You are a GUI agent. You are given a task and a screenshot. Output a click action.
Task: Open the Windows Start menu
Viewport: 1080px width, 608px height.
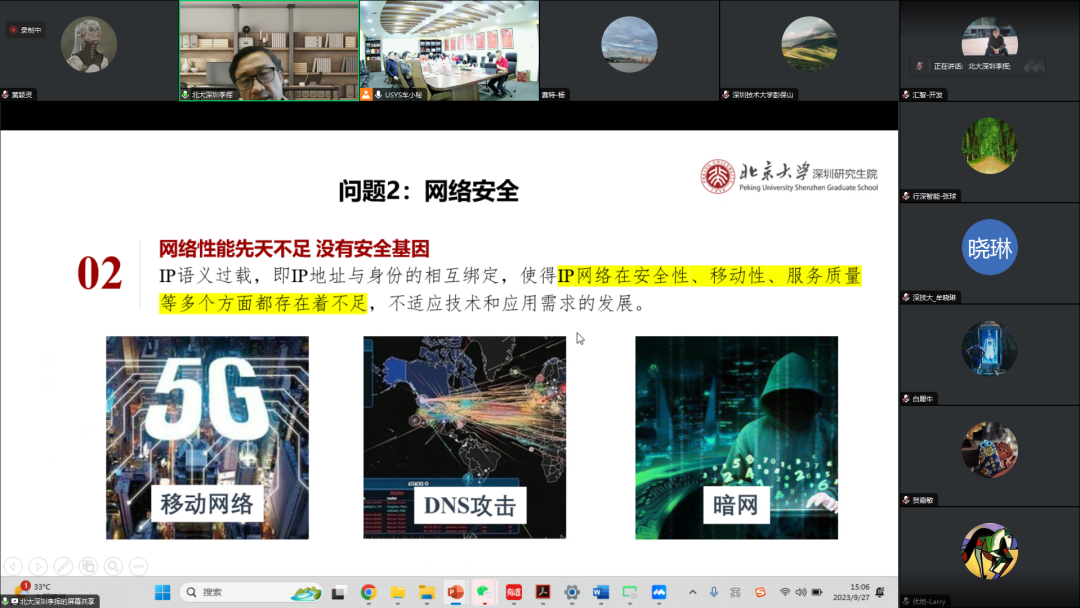pos(163,592)
